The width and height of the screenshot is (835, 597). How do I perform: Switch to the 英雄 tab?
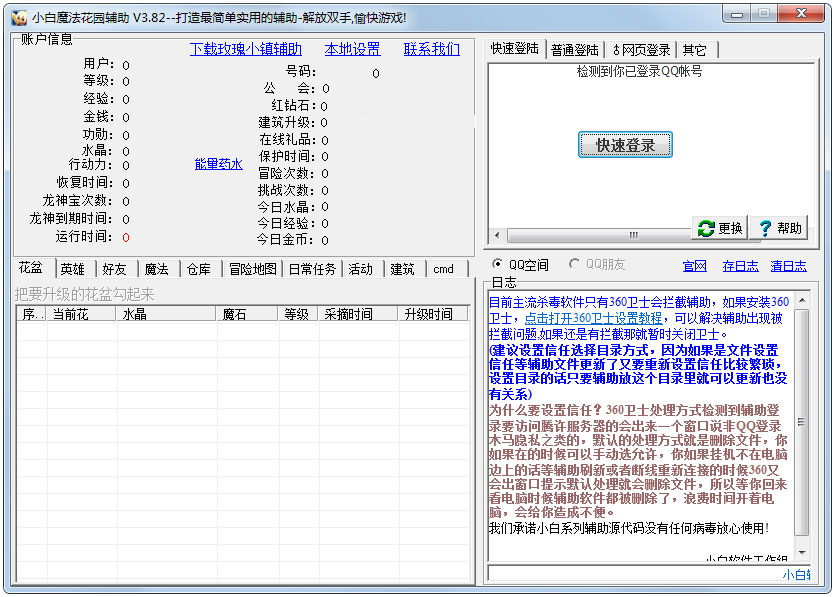pyautogui.click(x=72, y=269)
